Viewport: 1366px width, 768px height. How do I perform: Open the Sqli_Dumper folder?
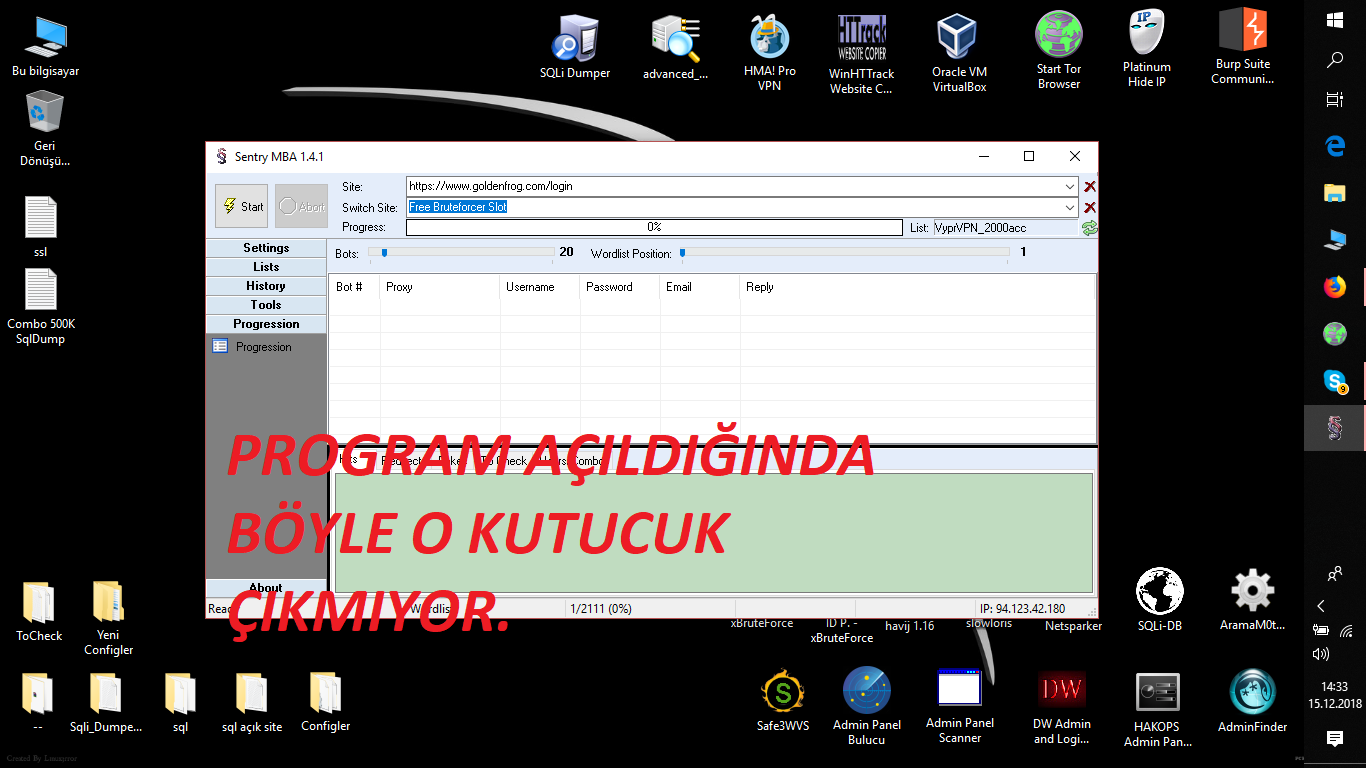(x=106, y=703)
